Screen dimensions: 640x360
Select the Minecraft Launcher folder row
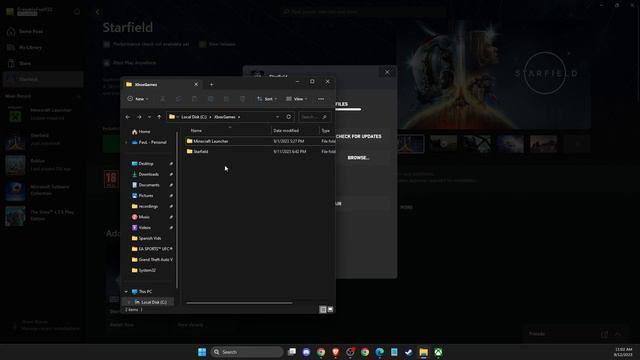coord(260,141)
